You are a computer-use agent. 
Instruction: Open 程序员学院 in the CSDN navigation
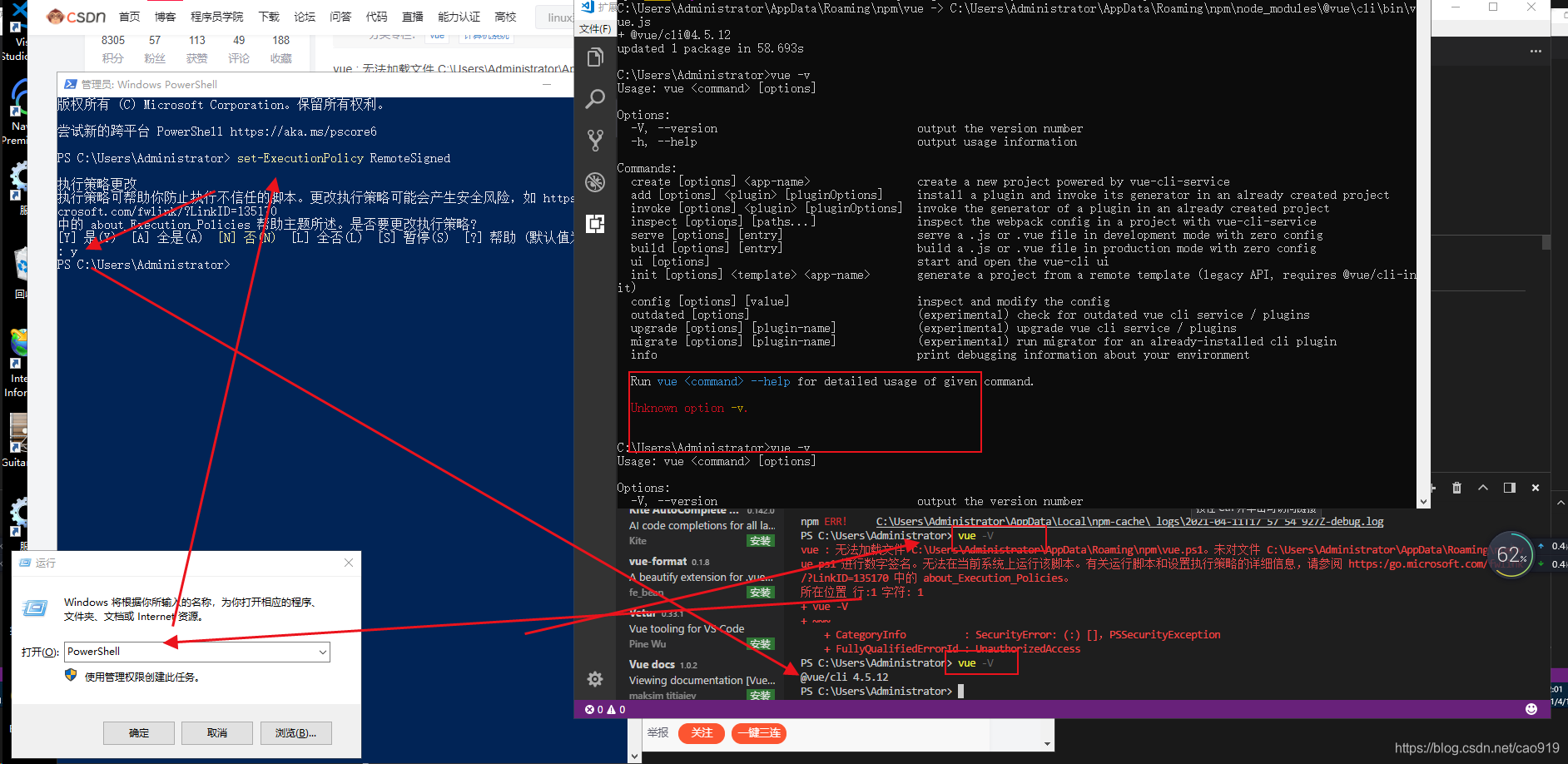[217, 17]
